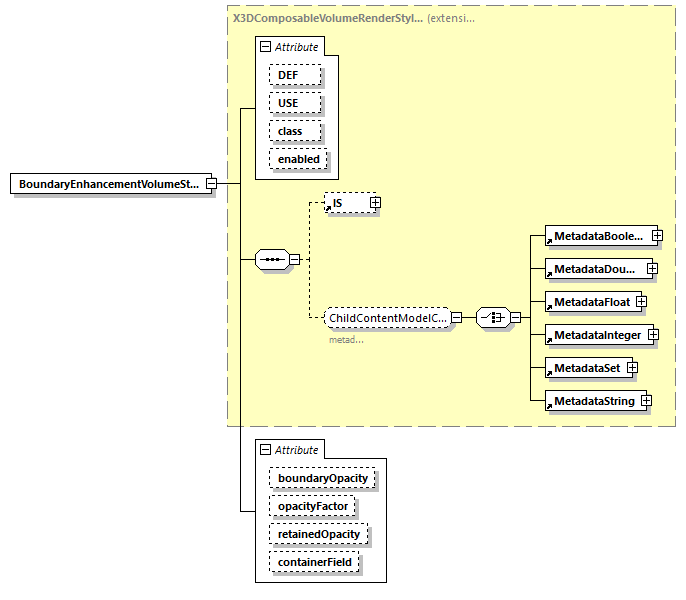Screen dimensions: 686x600
Task: Click the enabled attribute
Action: 298,159
